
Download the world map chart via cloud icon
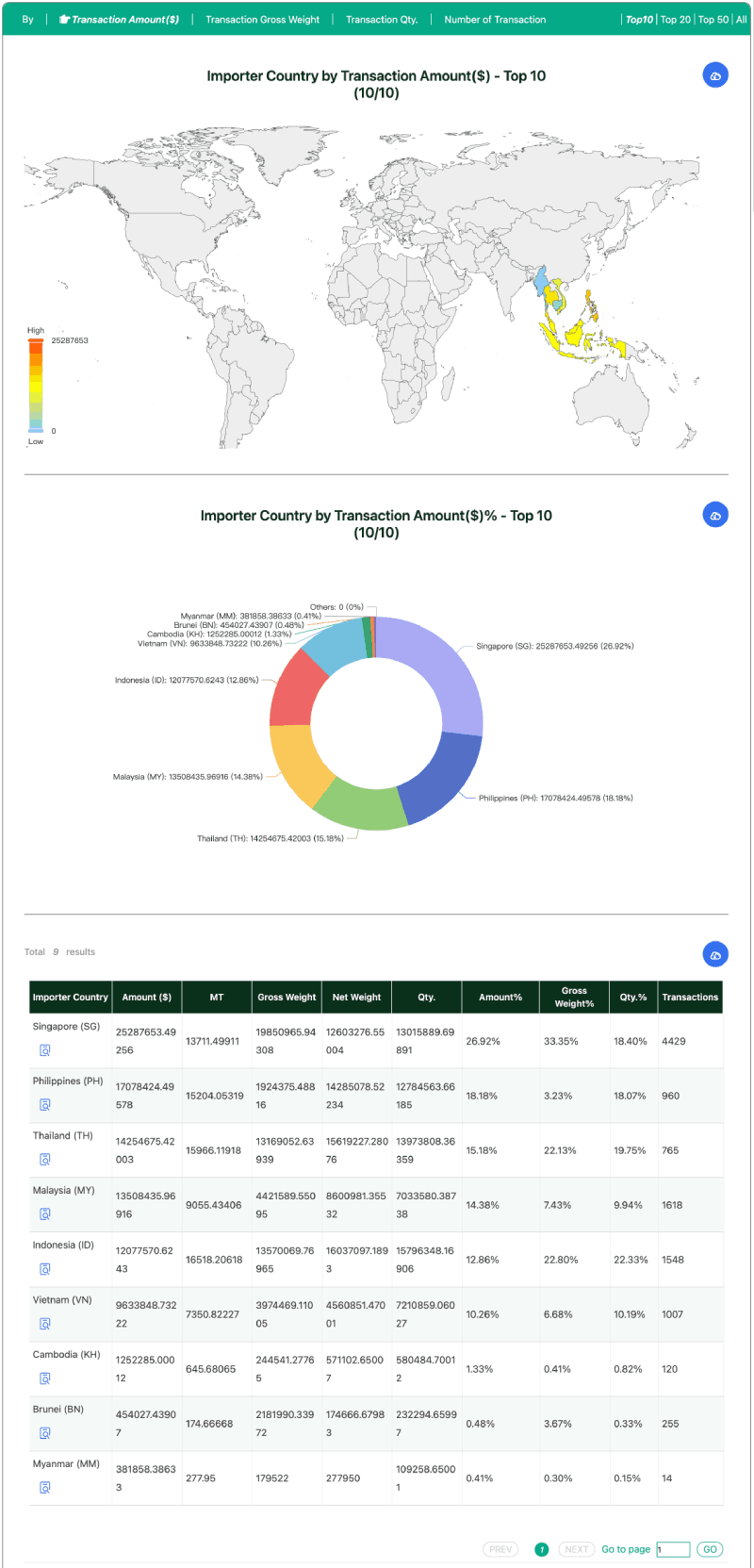point(715,75)
